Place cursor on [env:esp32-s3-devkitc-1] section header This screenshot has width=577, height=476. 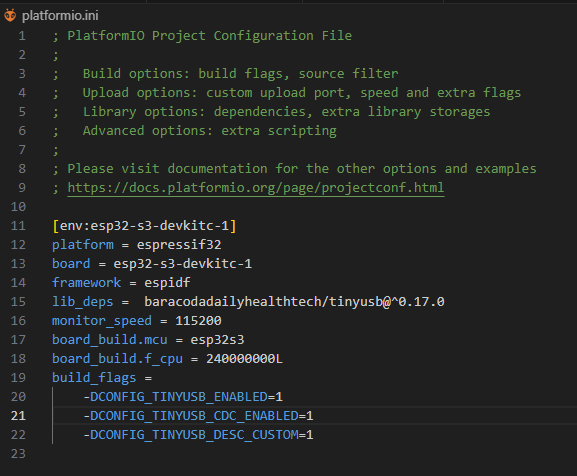(x=144, y=225)
